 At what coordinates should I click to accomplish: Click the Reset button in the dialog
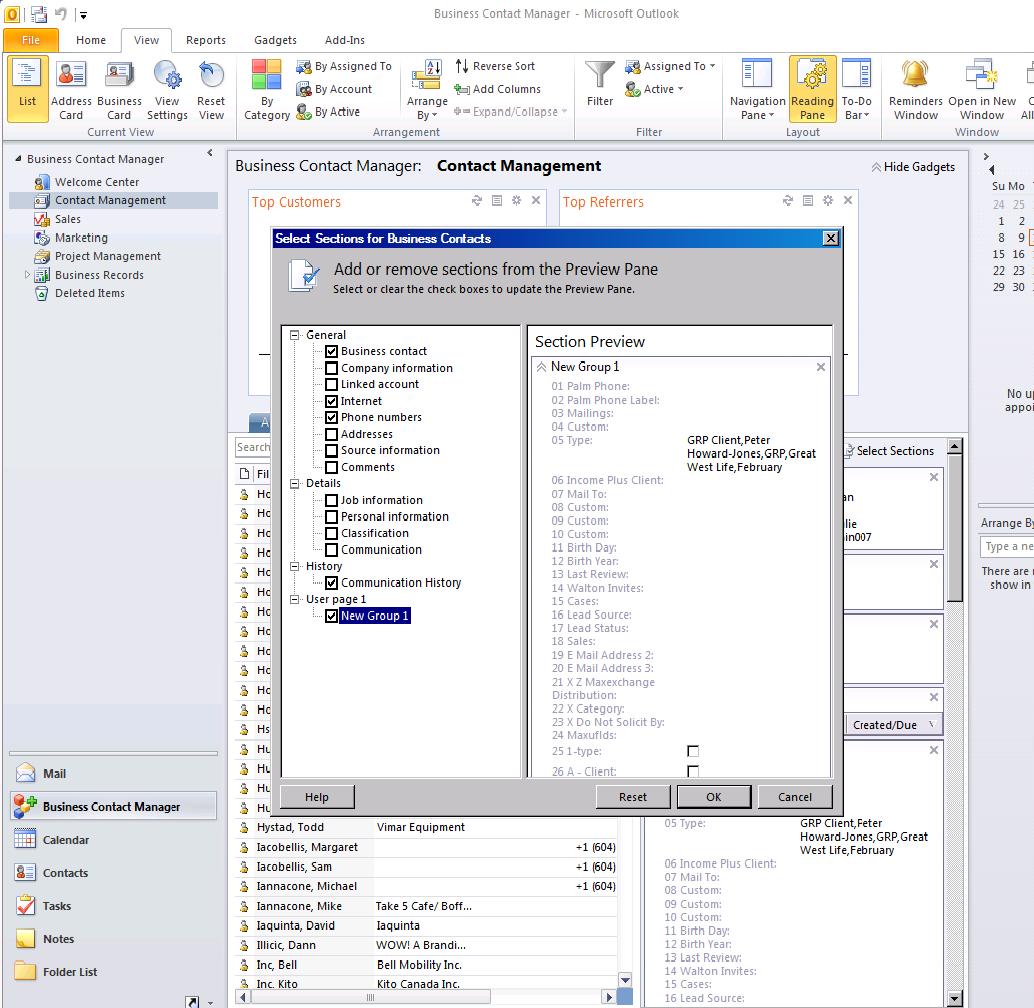[x=632, y=797]
